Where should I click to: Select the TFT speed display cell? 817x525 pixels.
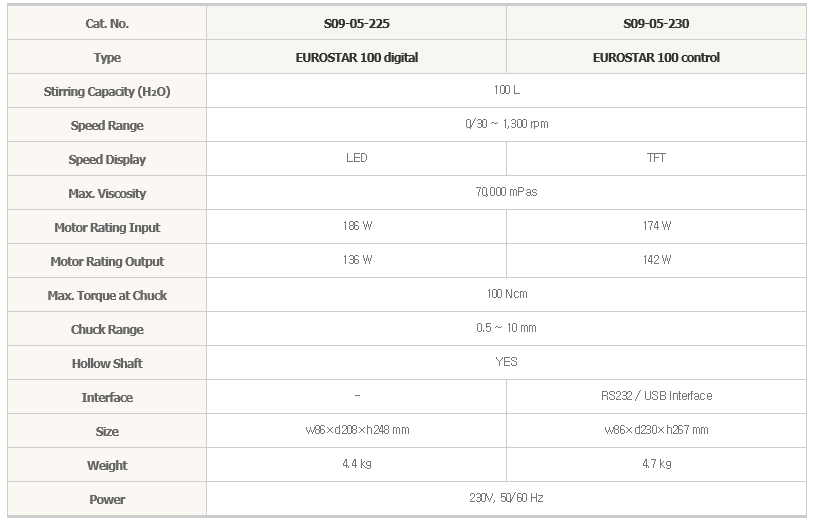point(656,158)
